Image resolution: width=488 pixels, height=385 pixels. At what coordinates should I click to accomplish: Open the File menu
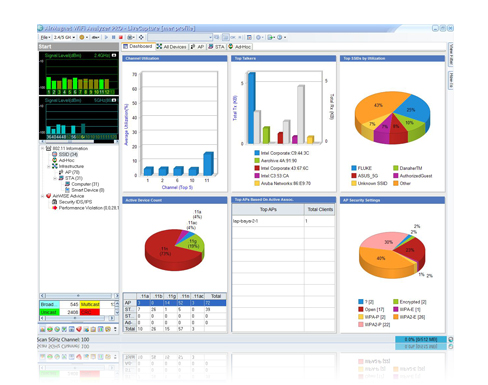(45, 37)
